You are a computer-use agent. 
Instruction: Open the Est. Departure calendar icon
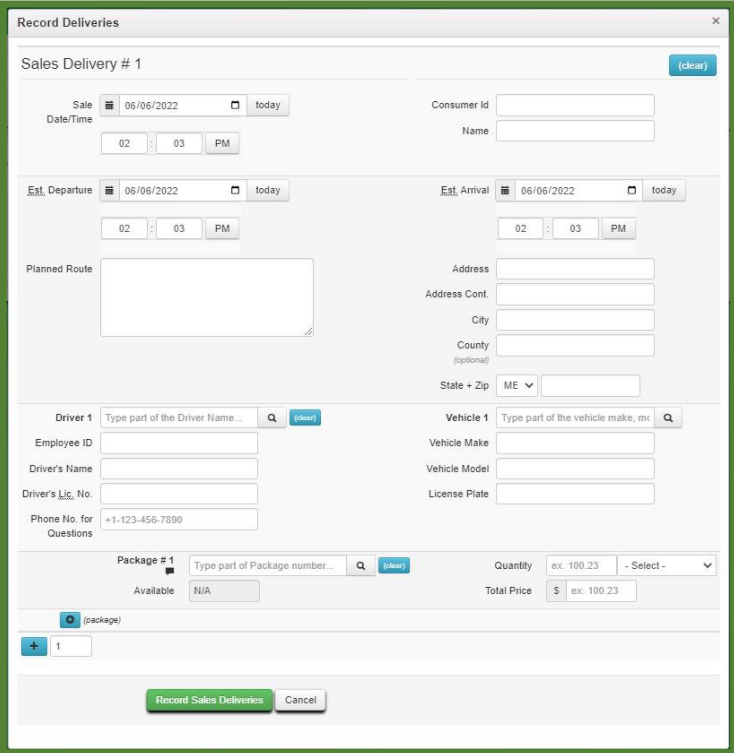coord(111,190)
